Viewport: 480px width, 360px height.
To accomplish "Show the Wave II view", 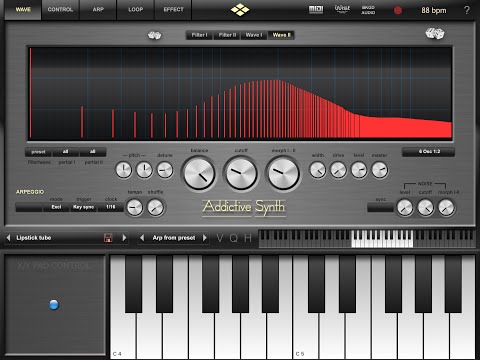I will pyautogui.click(x=281, y=35).
